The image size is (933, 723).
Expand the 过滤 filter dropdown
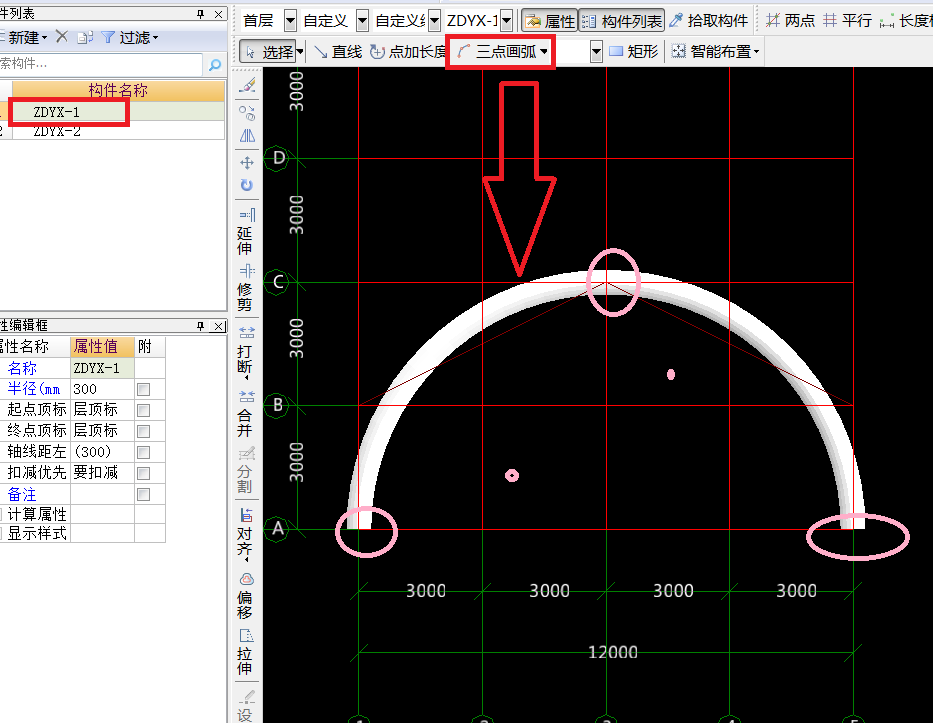click(x=155, y=38)
